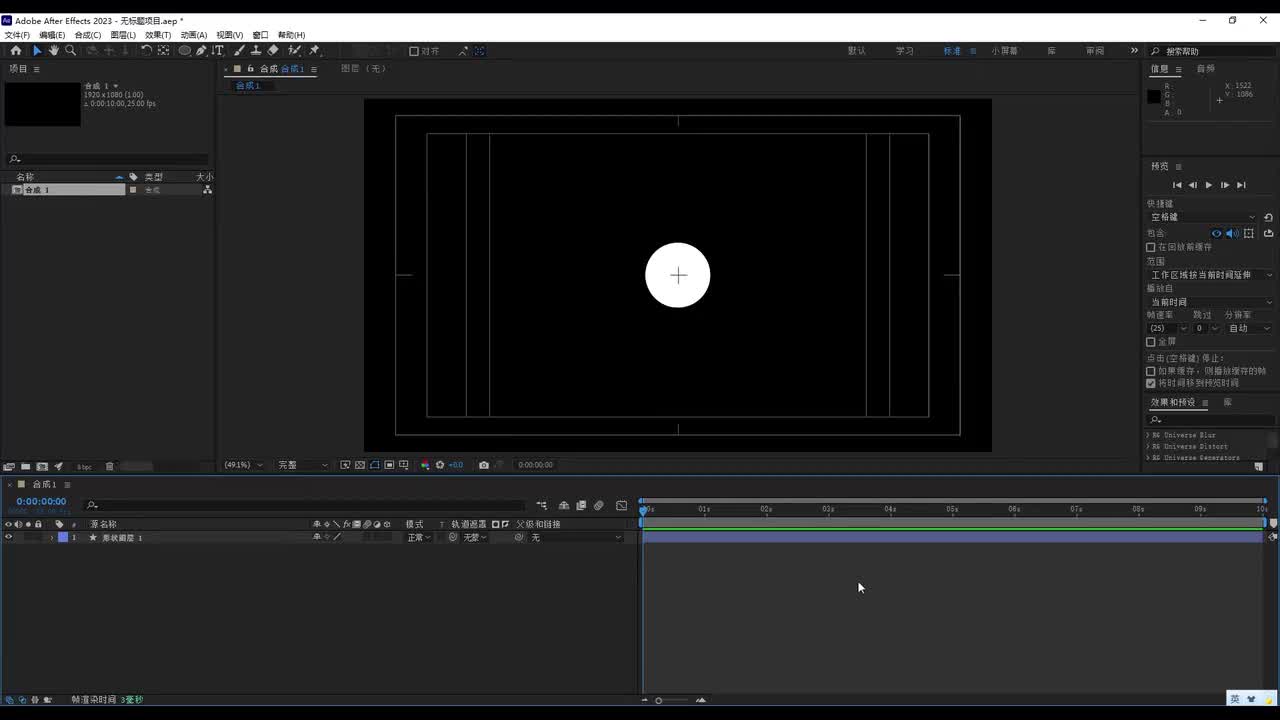Enable 在回放前缓存 checkbox

(1151, 247)
